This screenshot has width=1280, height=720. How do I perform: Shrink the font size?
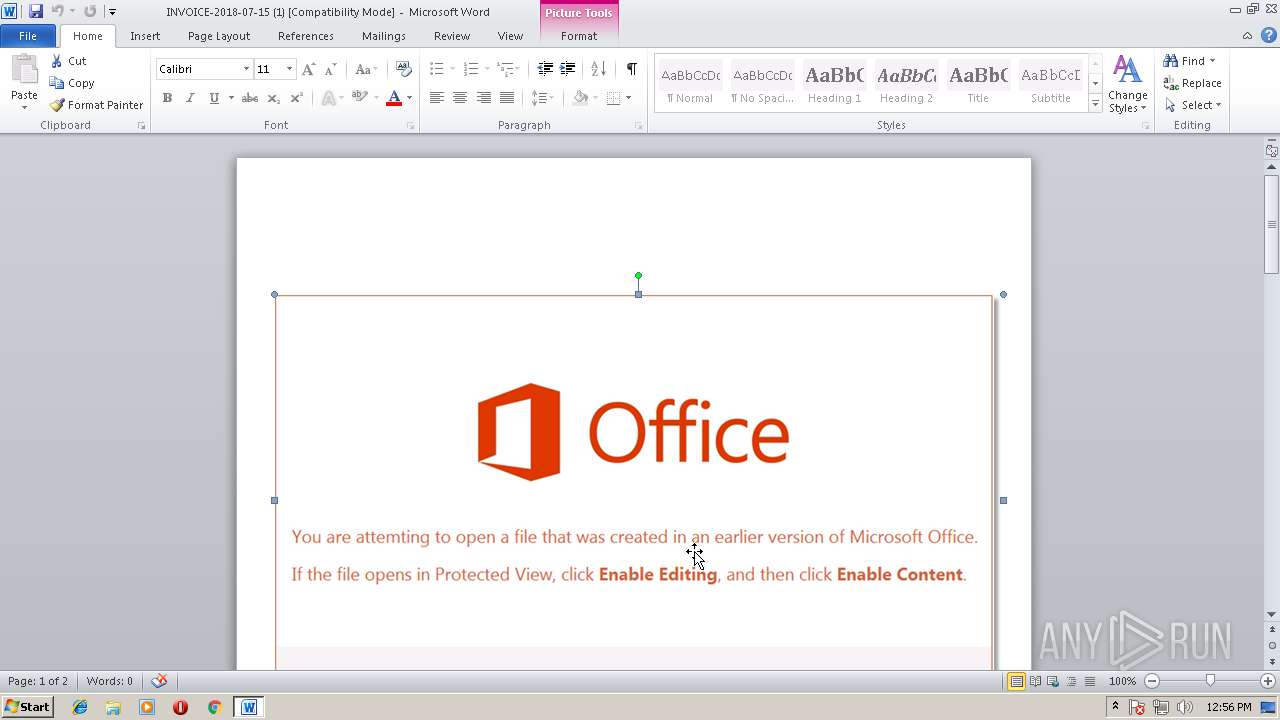(x=330, y=69)
